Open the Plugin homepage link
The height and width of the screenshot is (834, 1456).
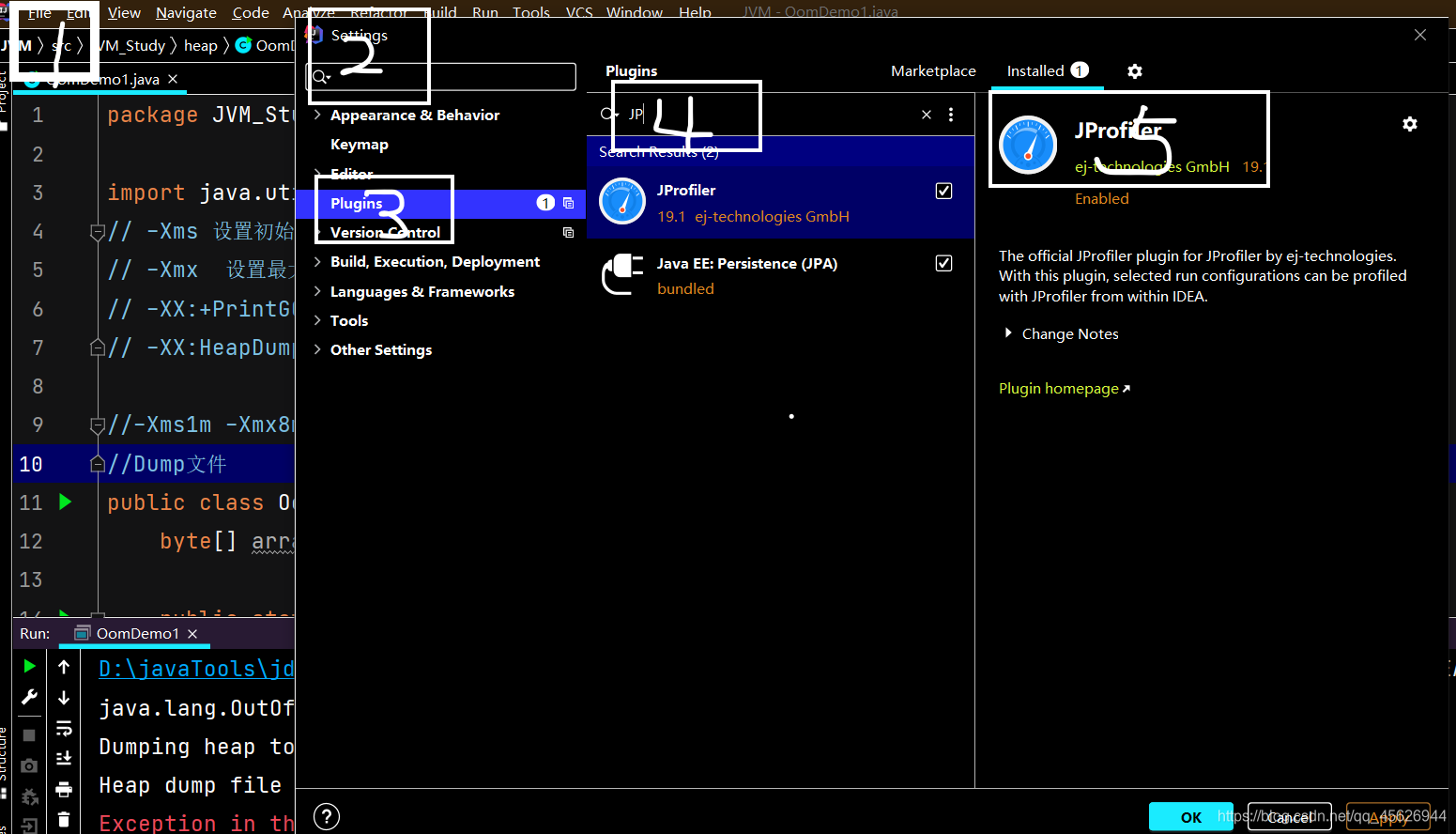coord(1065,389)
